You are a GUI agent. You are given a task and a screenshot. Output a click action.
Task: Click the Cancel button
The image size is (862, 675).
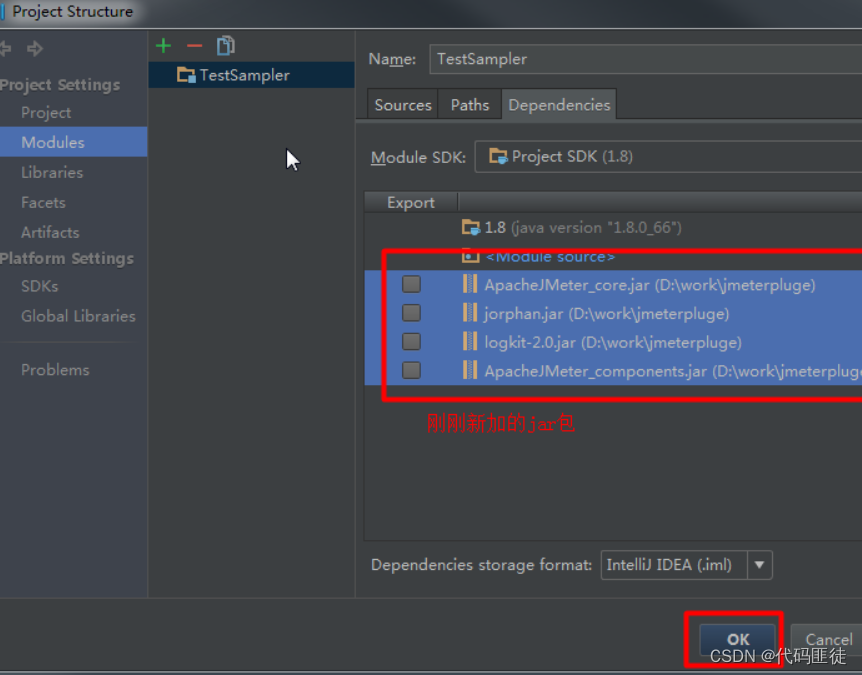click(828, 639)
